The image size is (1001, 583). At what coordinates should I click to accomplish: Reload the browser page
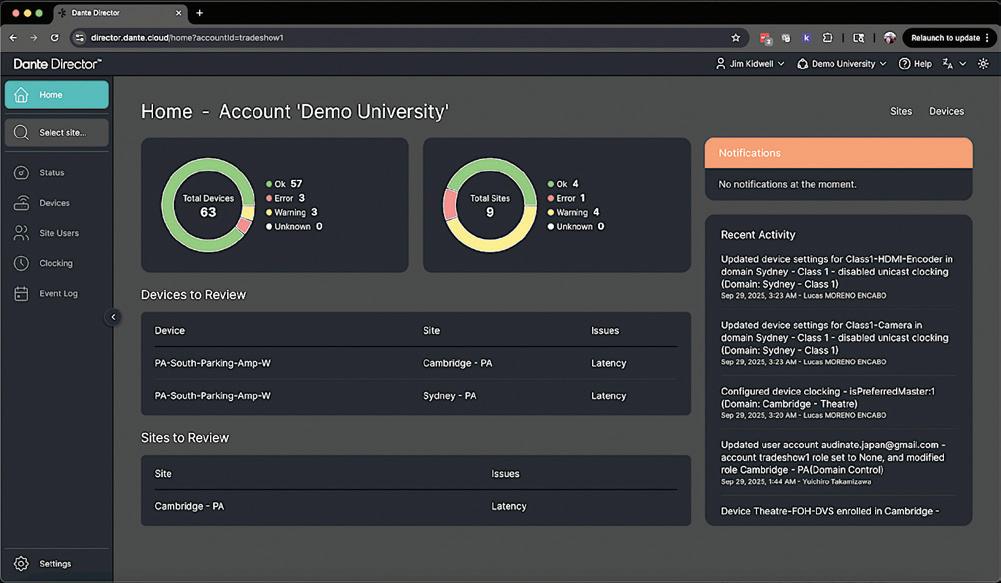tap(55, 38)
